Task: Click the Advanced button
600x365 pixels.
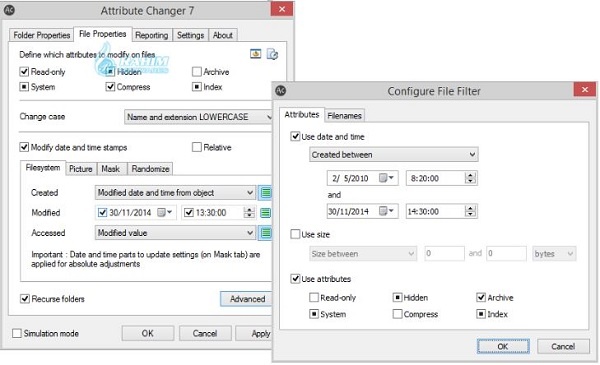Action: 247,299
